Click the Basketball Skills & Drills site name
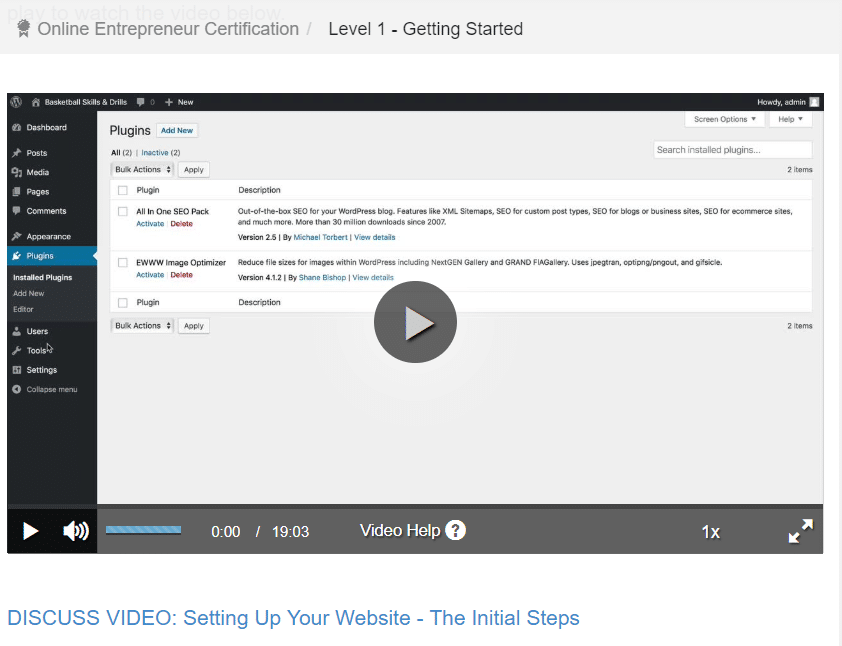The width and height of the screenshot is (842, 646). [86, 102]
